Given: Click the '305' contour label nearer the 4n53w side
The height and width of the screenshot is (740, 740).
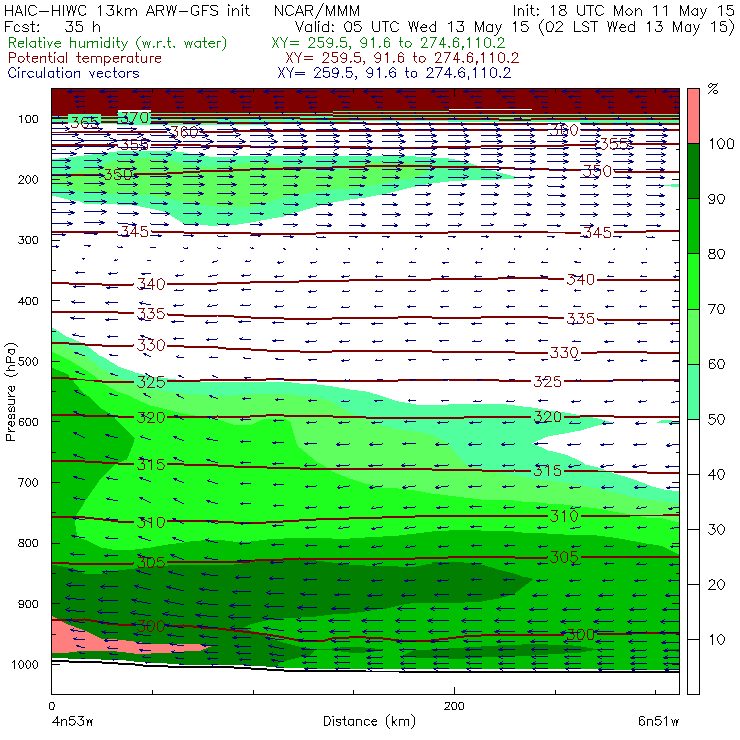Looking at the screenshot, I should [151, 563].
